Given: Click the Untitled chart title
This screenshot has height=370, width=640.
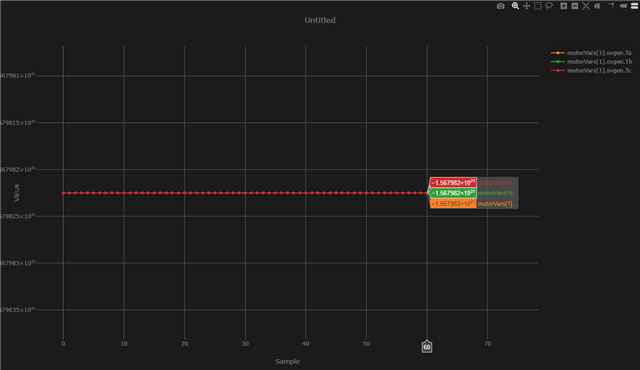Looking at the screenshot, I should pos(320,20).
